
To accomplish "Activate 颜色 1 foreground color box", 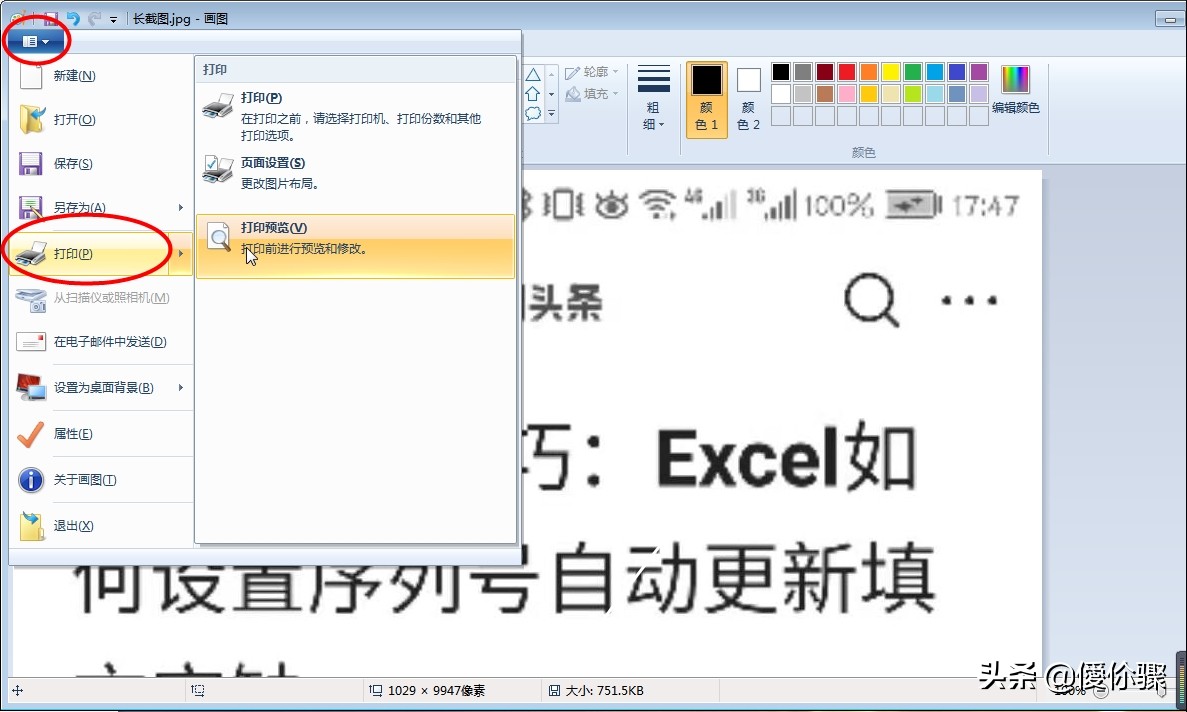I will click(x=706, y=100).
